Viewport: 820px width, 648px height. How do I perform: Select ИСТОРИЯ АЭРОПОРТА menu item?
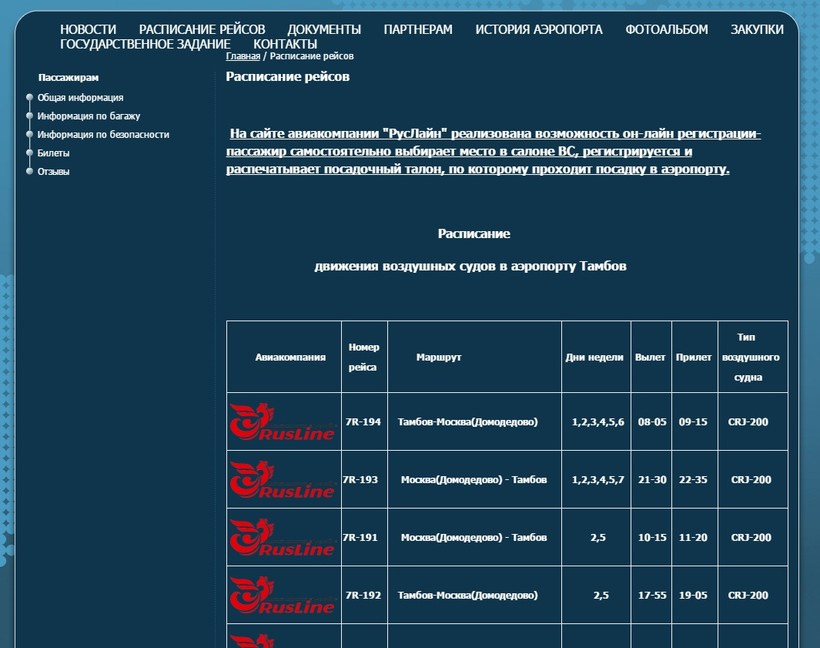(x=539, y=29)
